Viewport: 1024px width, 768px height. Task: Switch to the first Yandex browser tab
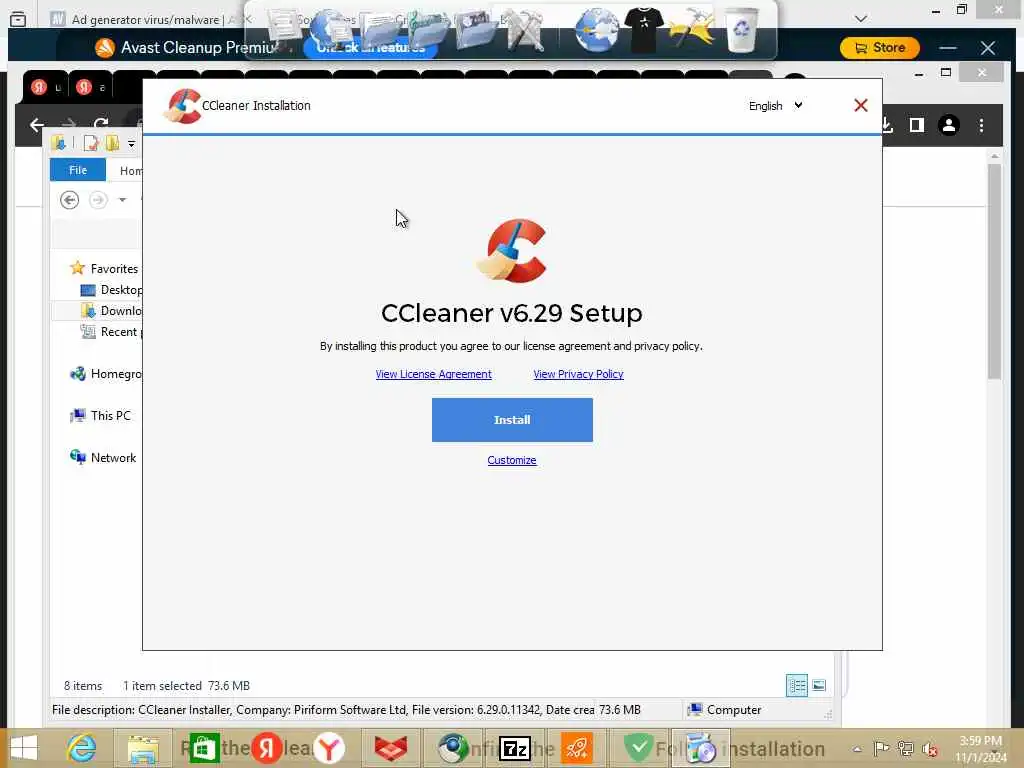45,88
